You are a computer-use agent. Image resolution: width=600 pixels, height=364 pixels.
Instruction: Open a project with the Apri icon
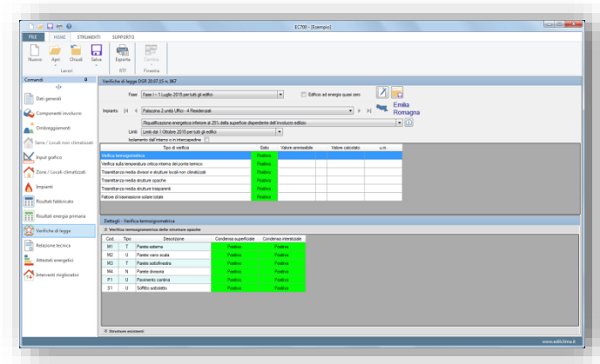click(55, 51)
